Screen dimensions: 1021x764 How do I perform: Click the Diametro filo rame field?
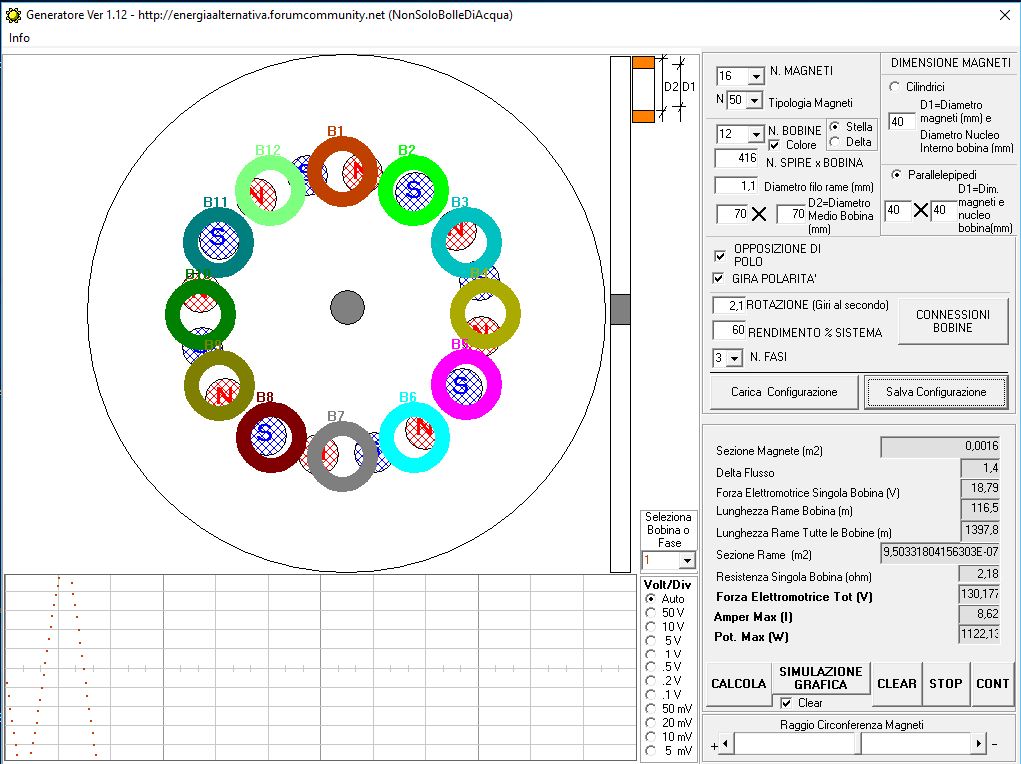pos(736,186)
